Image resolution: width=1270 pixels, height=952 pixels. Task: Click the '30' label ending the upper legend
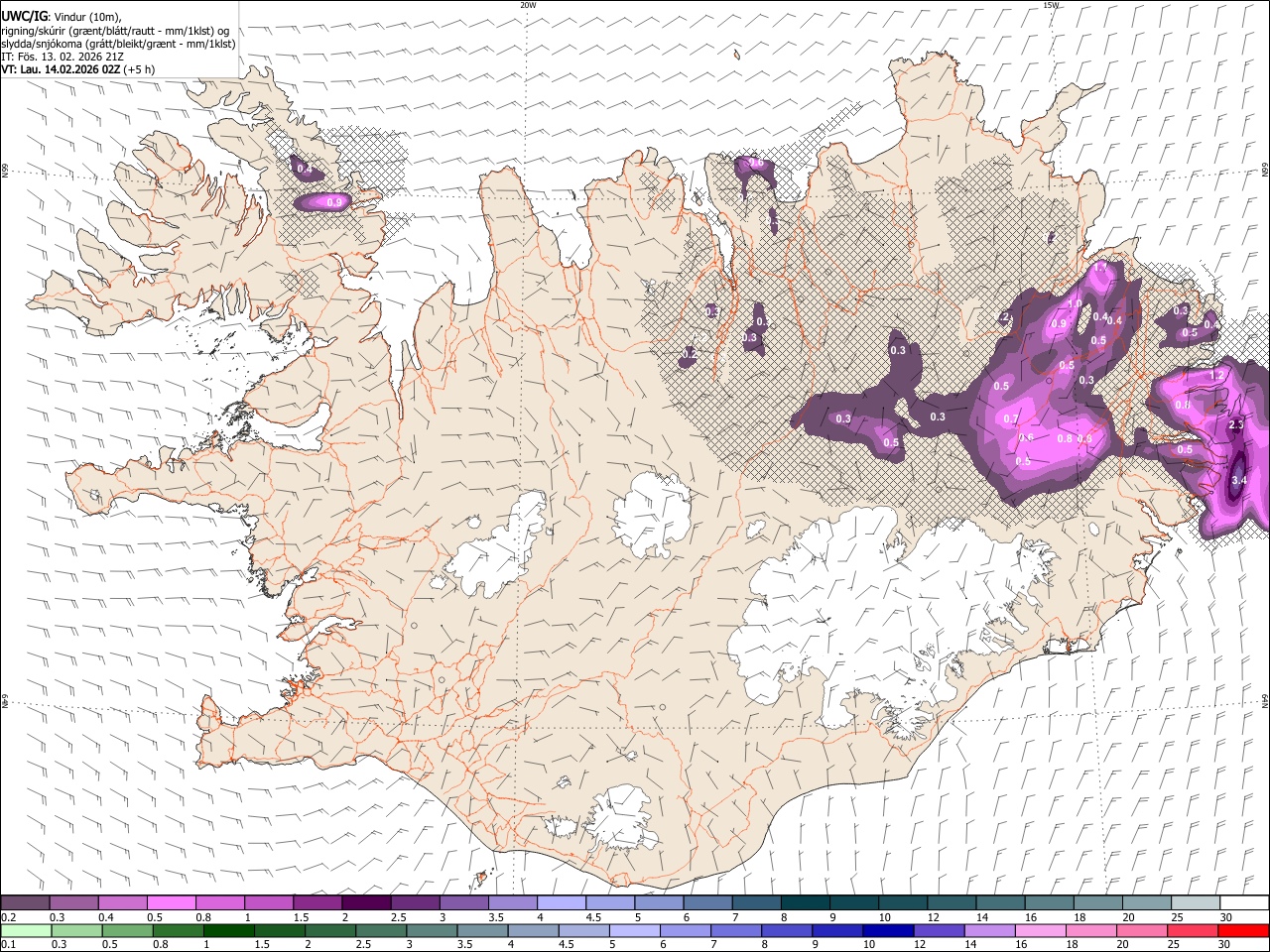(1225, 917)
